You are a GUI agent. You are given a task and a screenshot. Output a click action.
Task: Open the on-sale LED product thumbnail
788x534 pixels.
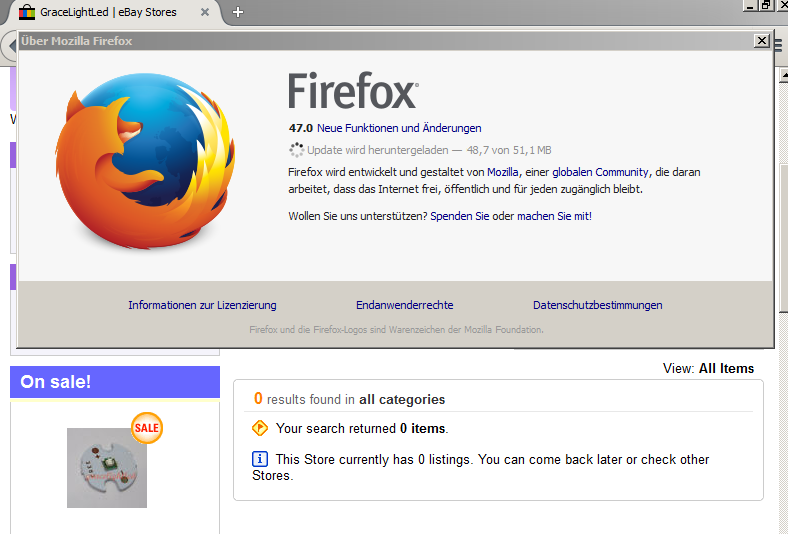coord(107,468)
